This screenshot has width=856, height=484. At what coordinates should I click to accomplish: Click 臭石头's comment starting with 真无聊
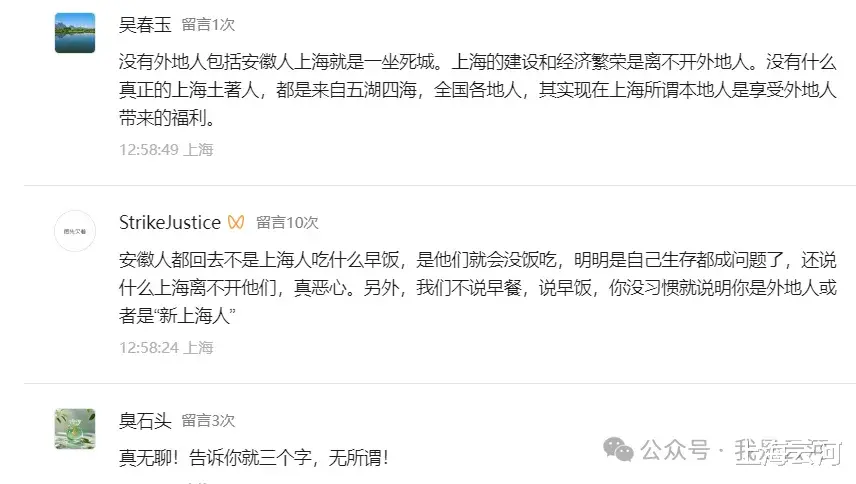pos(253,458)
